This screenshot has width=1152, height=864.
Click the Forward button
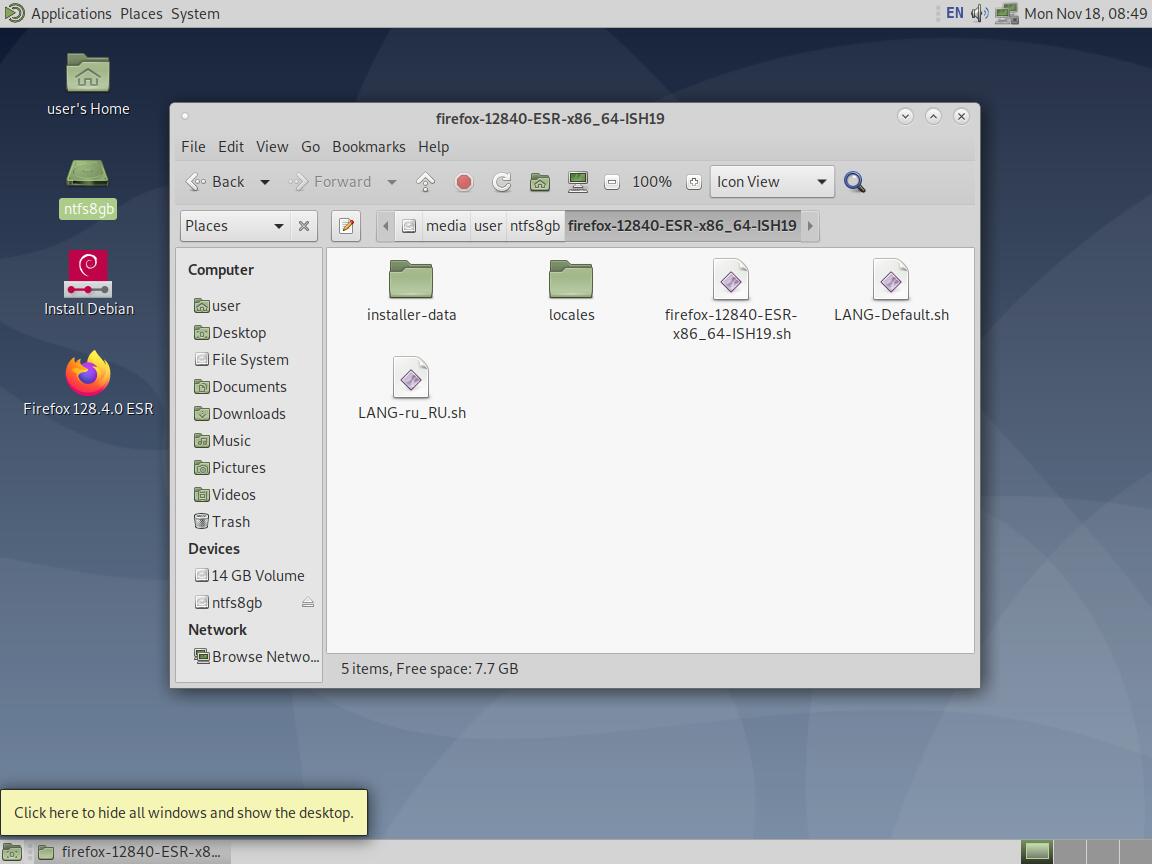tap(330, 181)
